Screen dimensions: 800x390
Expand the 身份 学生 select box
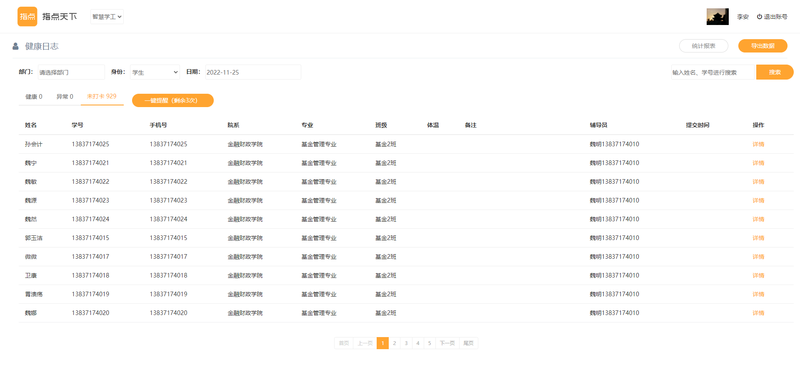(x=155, y=72)
